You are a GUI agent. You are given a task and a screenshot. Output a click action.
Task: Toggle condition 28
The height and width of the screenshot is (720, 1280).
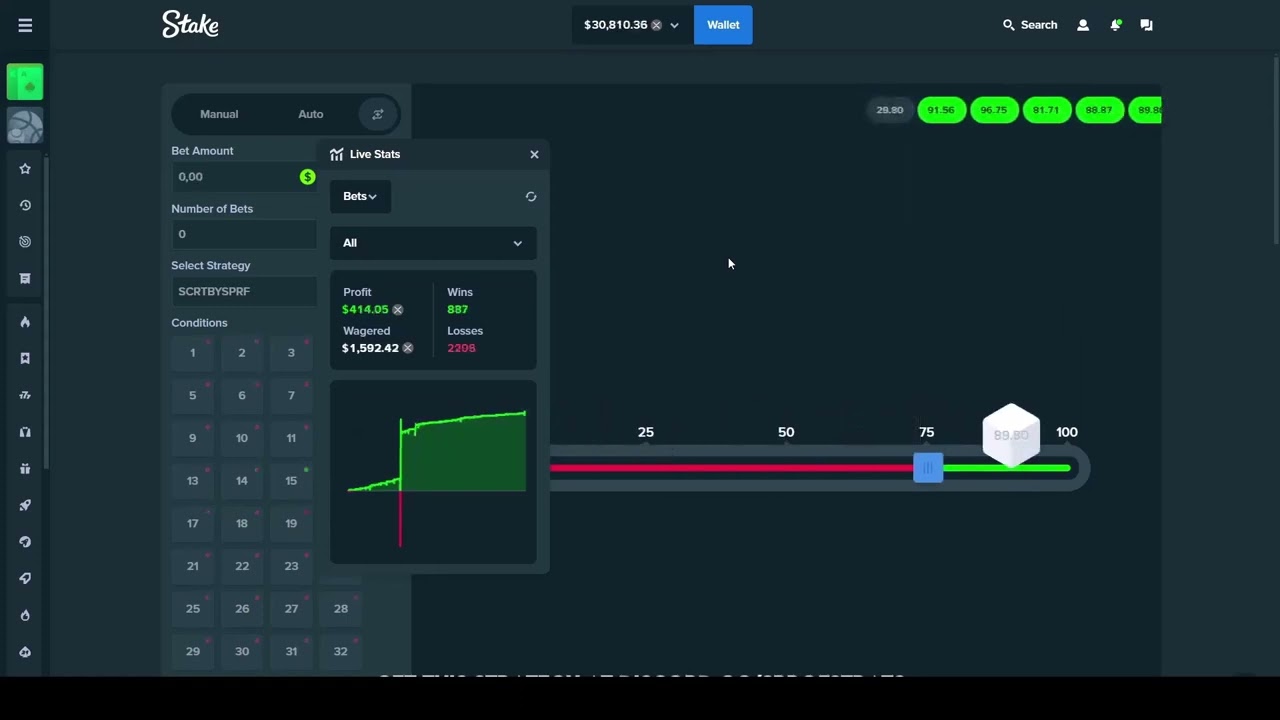click(341, 609)
